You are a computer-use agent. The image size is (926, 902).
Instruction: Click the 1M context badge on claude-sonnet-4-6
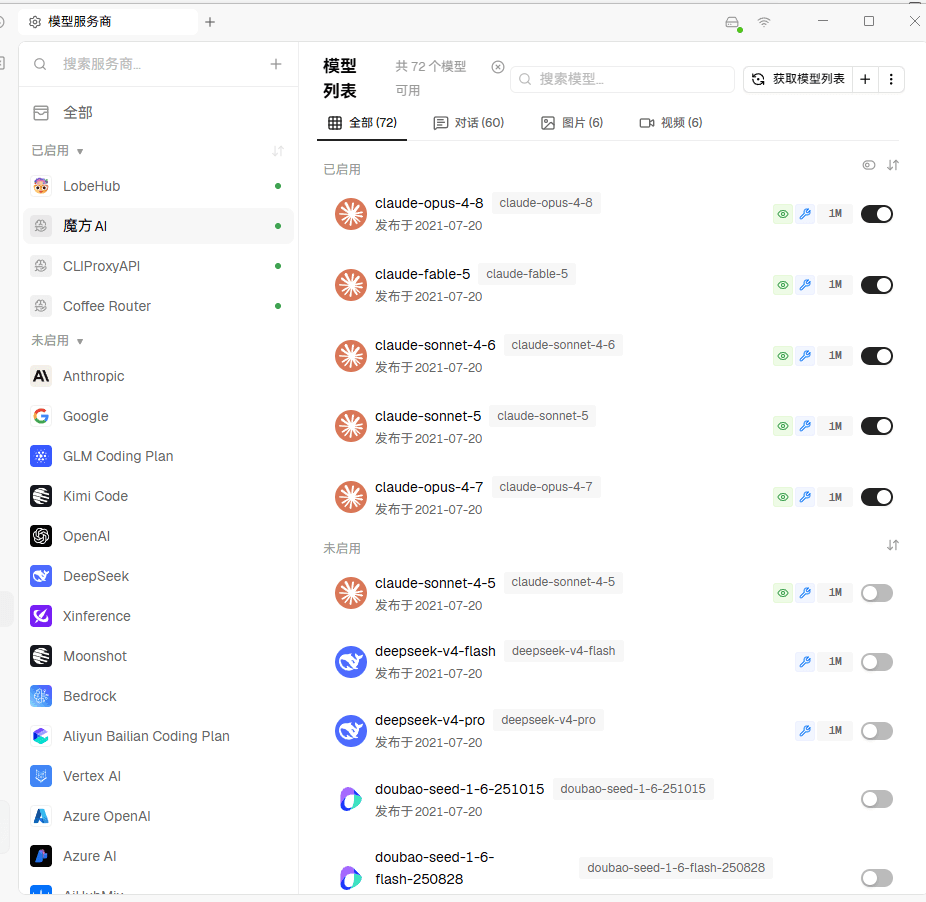[x=835, y=356]
